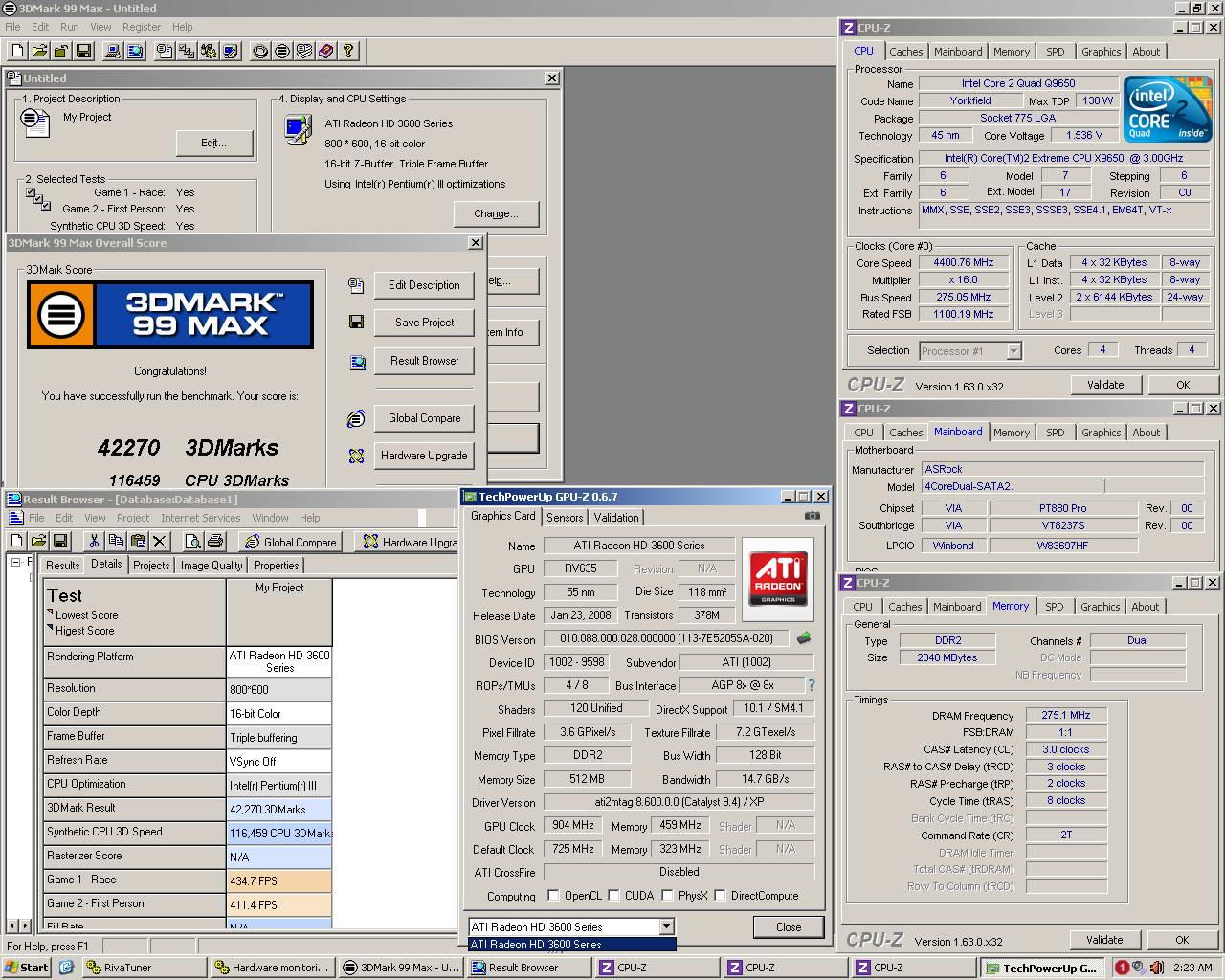Click Edit Description in the Overall Score dialog
This screenshot has width=1225, height=980.
coord(424,285)
